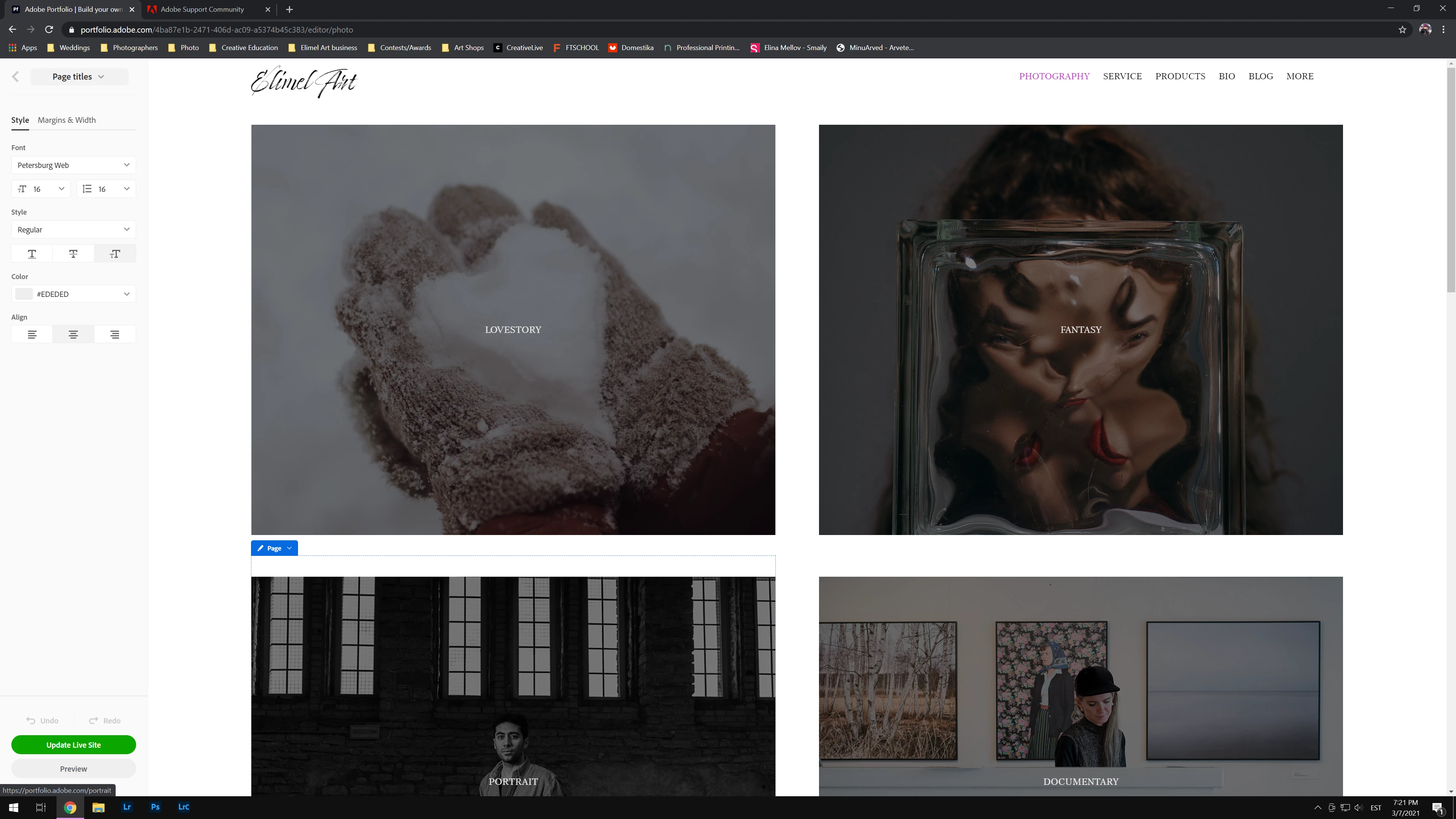The width and height of the screenshot is (1456, 819).
Task: Open Lightroom from the taskbar
Action: coord(127,807)
